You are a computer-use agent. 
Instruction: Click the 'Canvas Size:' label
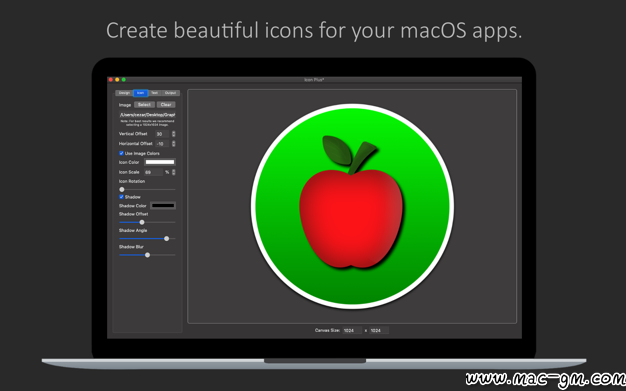tap(327, 330)
